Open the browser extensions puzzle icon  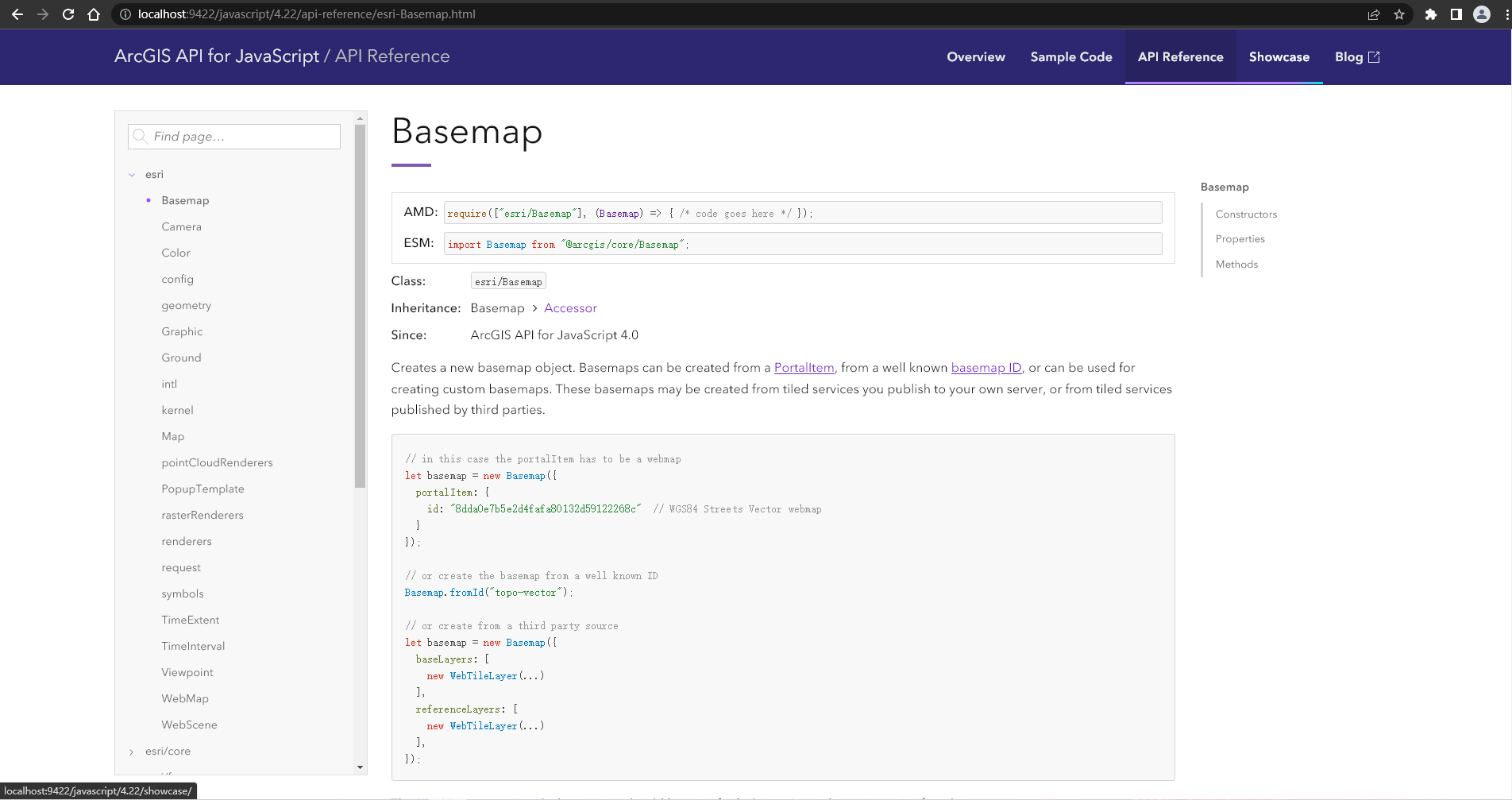point(1431,14)
